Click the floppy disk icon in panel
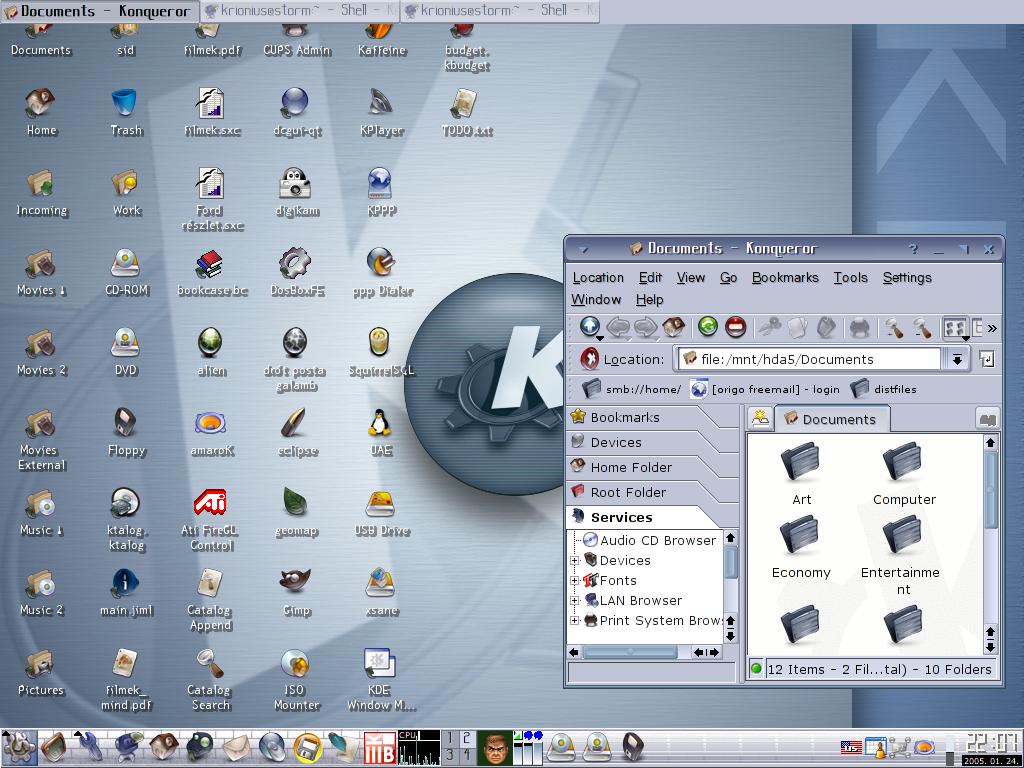Screen dimensions: 1024x768 (306, 748)
